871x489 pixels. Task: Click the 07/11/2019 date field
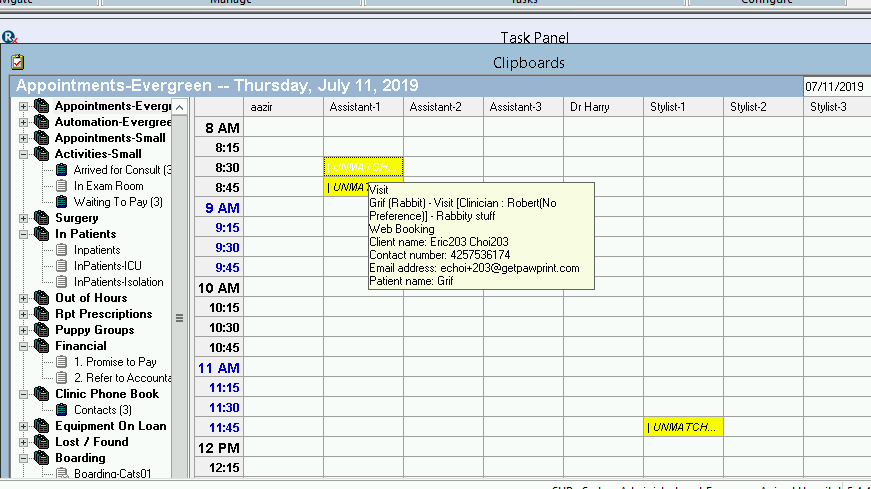(837, 87)
